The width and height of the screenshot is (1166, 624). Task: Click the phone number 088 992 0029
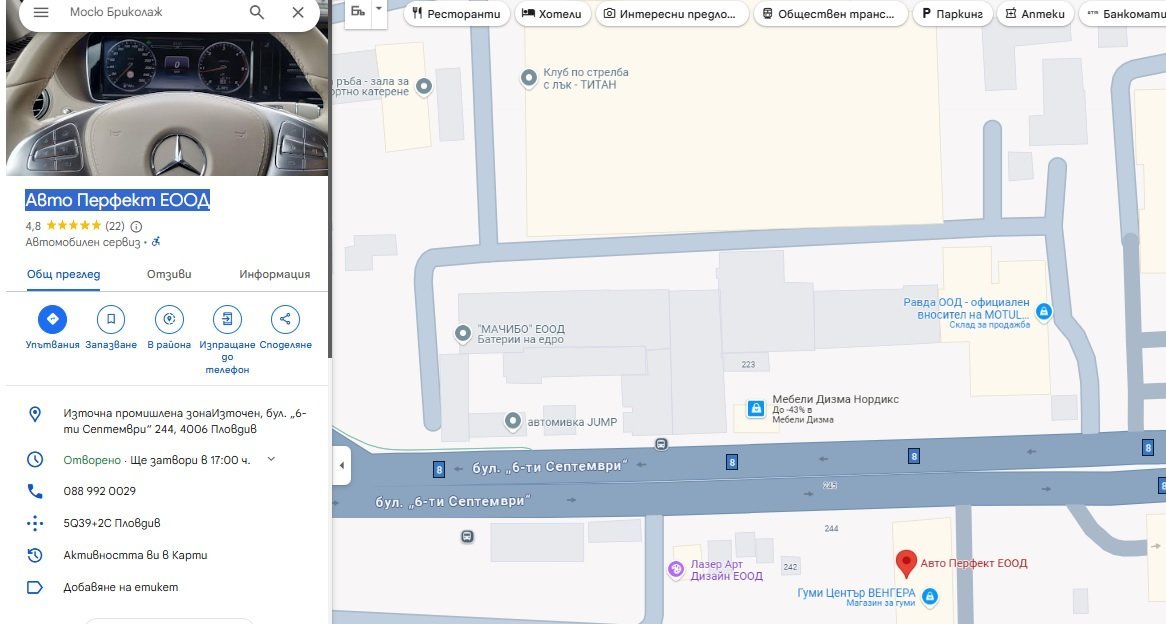click(x=99, y=491)
